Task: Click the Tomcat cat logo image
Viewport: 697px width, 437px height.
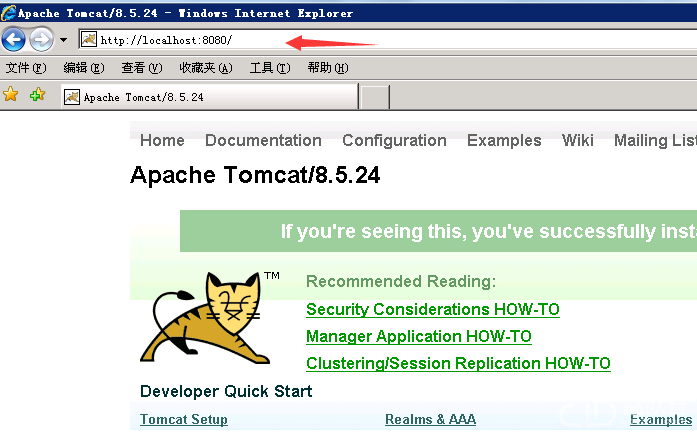Action: (207, 317)
